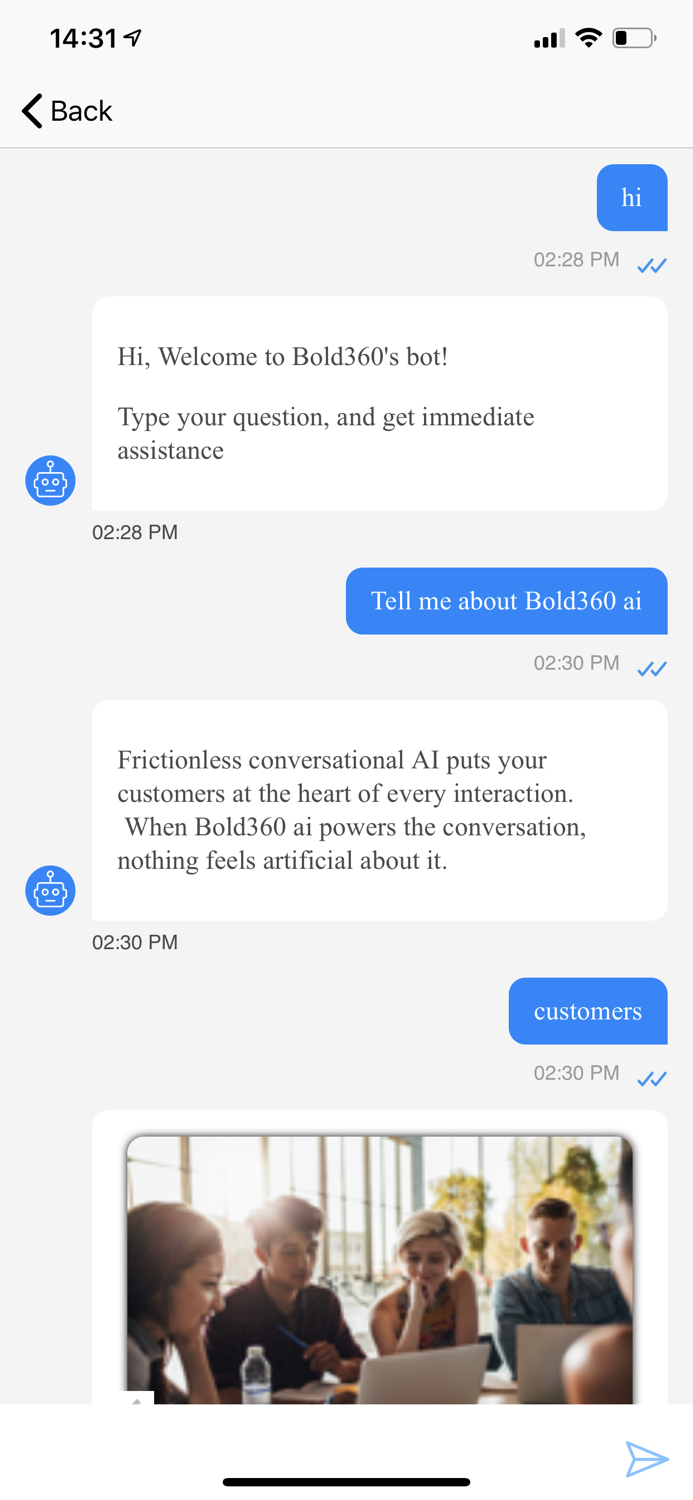Select the send message paper plane icon
This screenshot has height=1500, width=693.
coord(648,1459)
